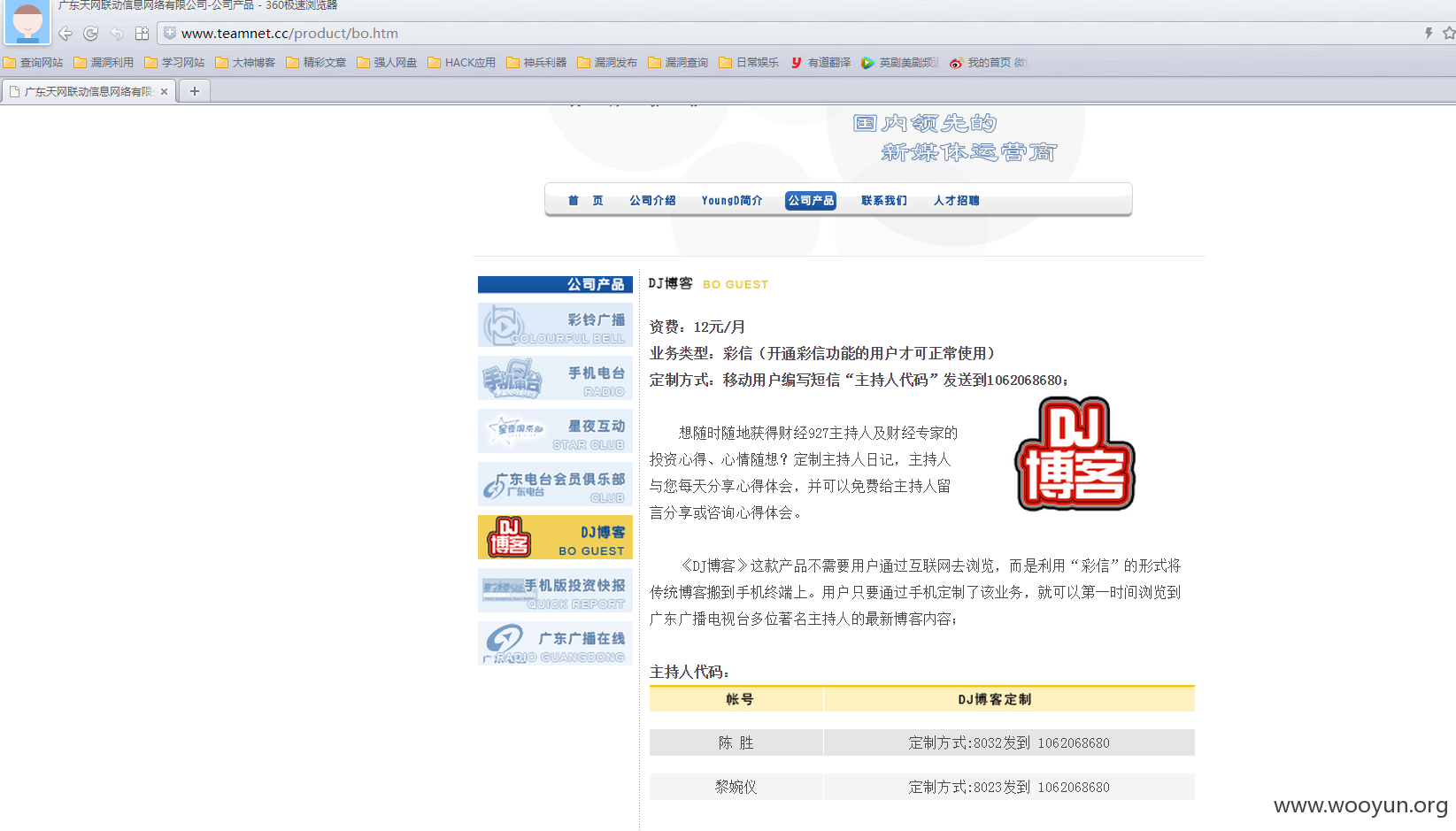Click the large DJ博客 logo image
Viewport: 1456px width, 831px height.
pyautogui.click(x=1075, y=454)
